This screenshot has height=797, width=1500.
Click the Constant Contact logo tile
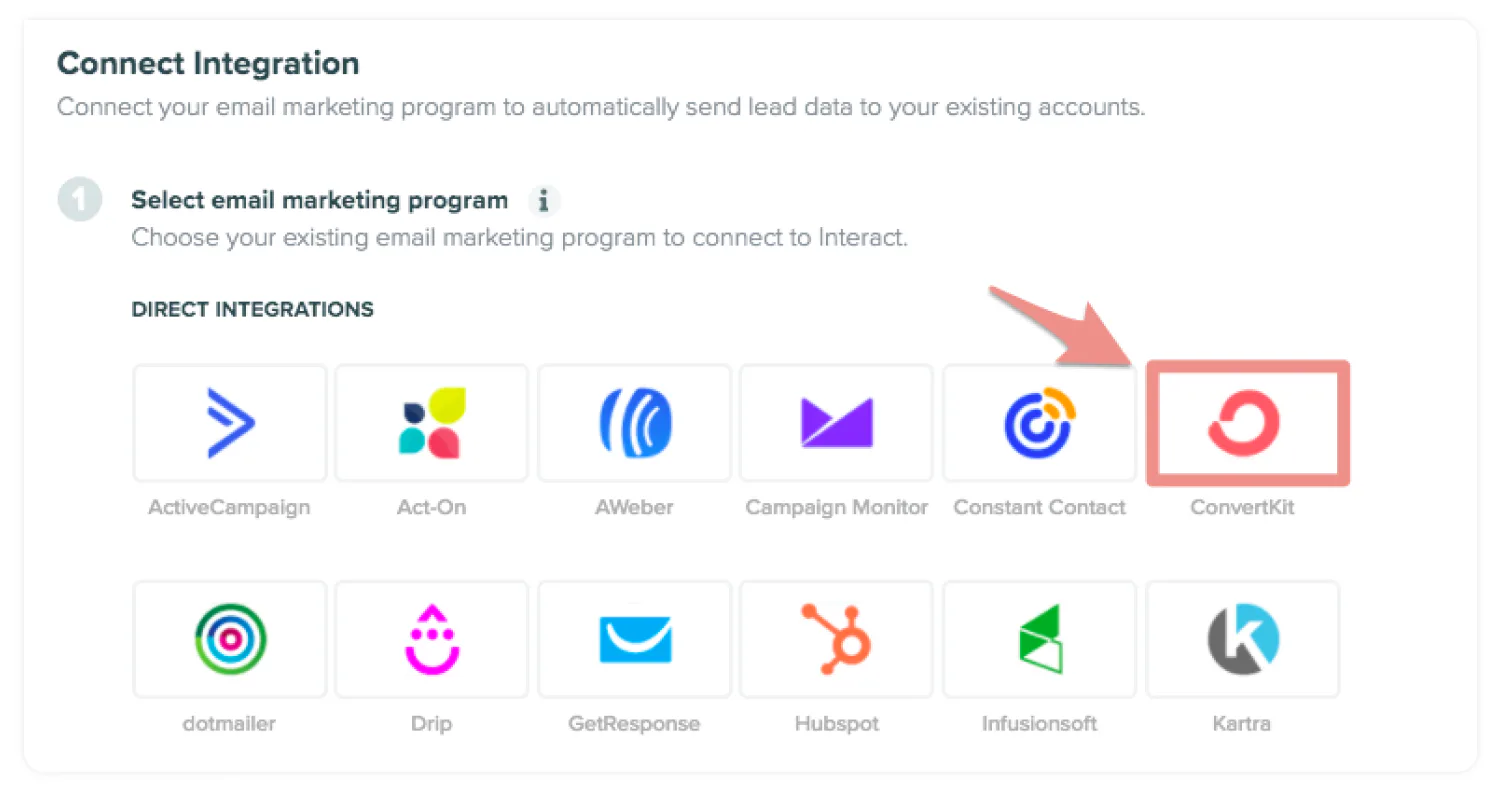(1039, 423)
